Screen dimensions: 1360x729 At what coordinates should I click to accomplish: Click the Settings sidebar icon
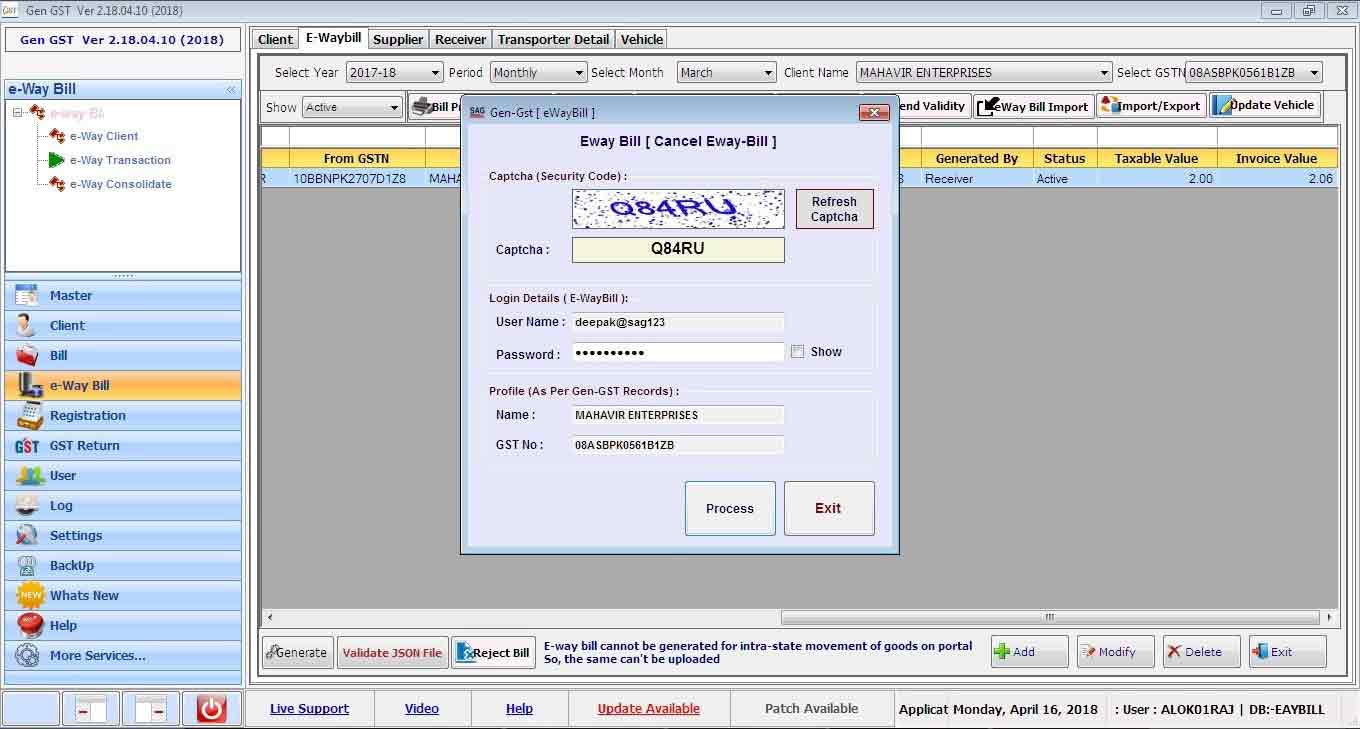click(x=28, y=536)
